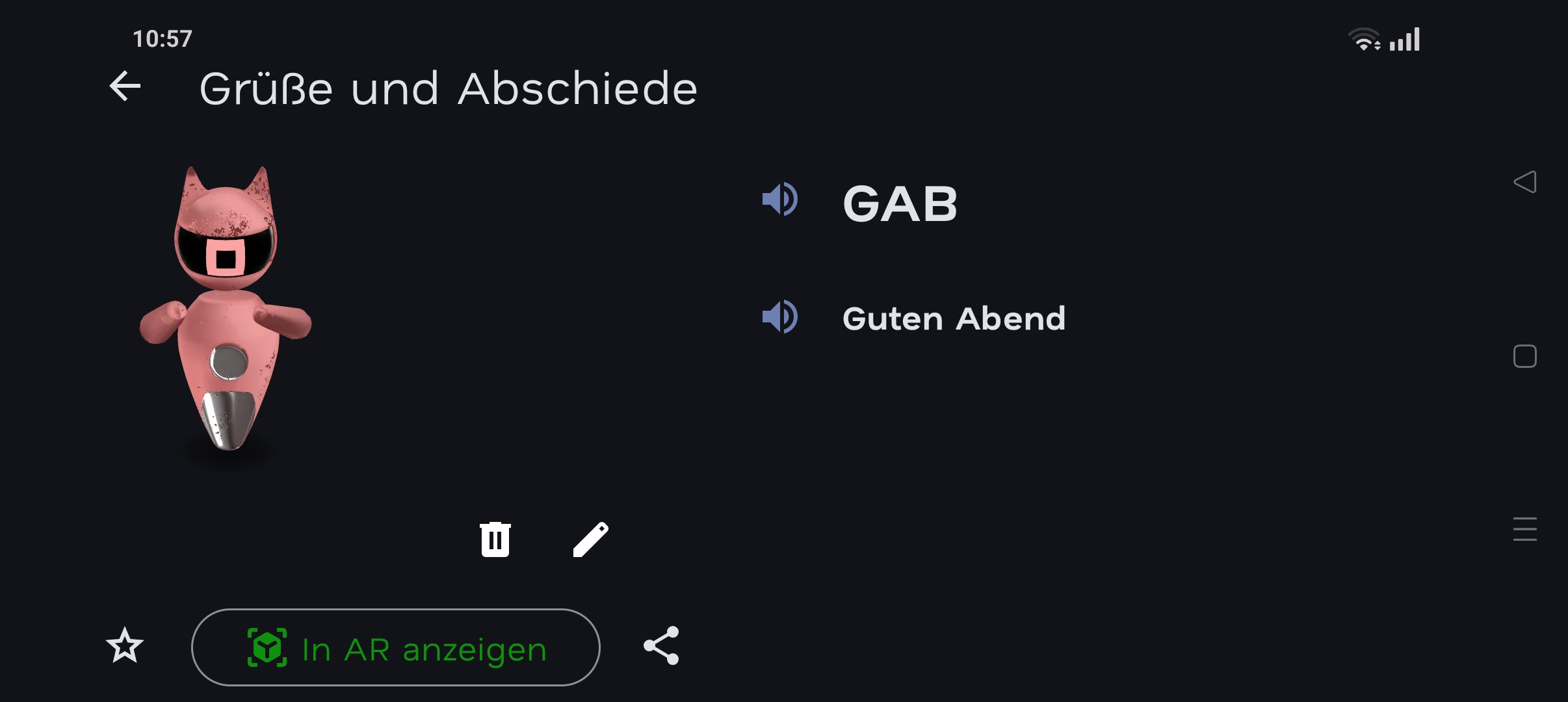Tap the In AR anzeigen button
This screenshot has height=702, width=1568.
point(395,647)
